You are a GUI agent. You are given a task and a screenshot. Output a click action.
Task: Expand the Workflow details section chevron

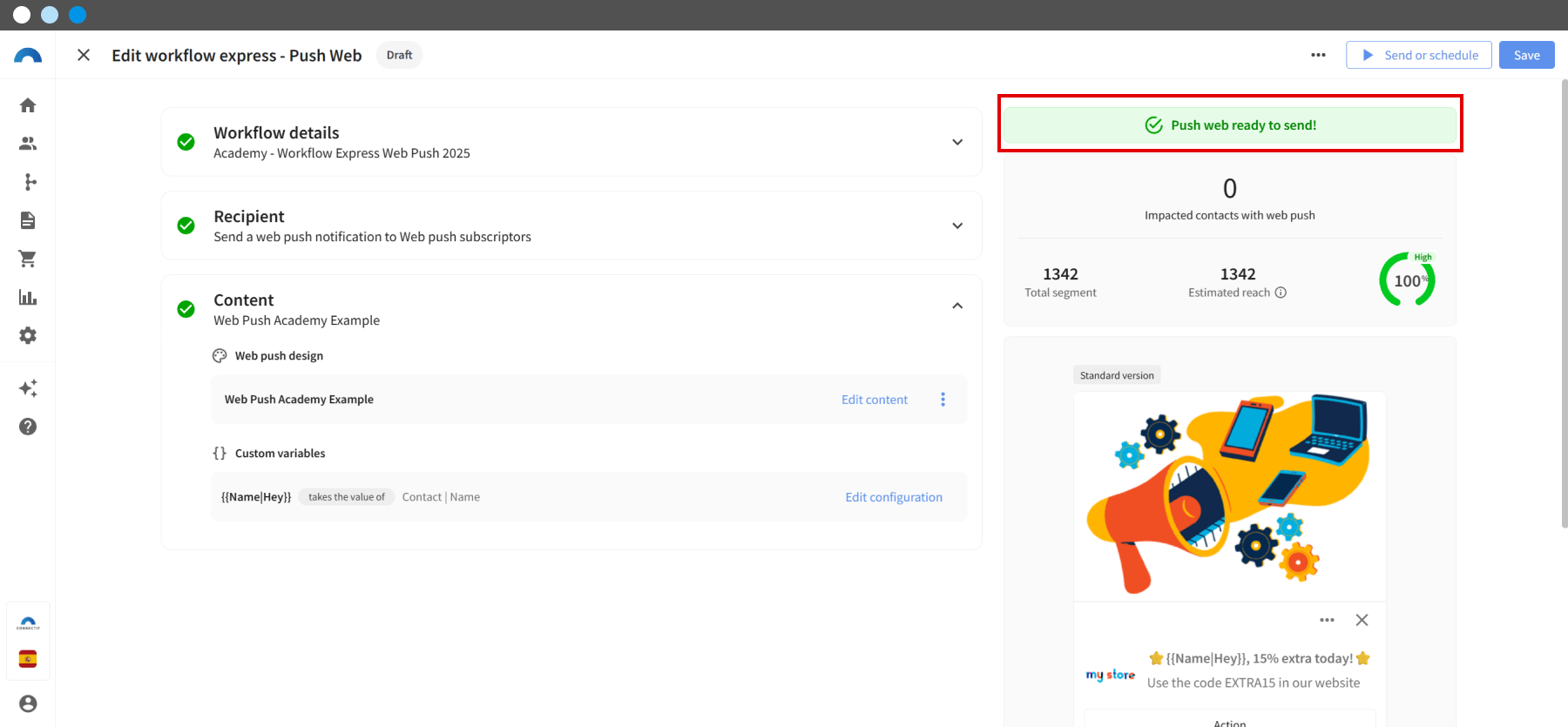(957, 142)
